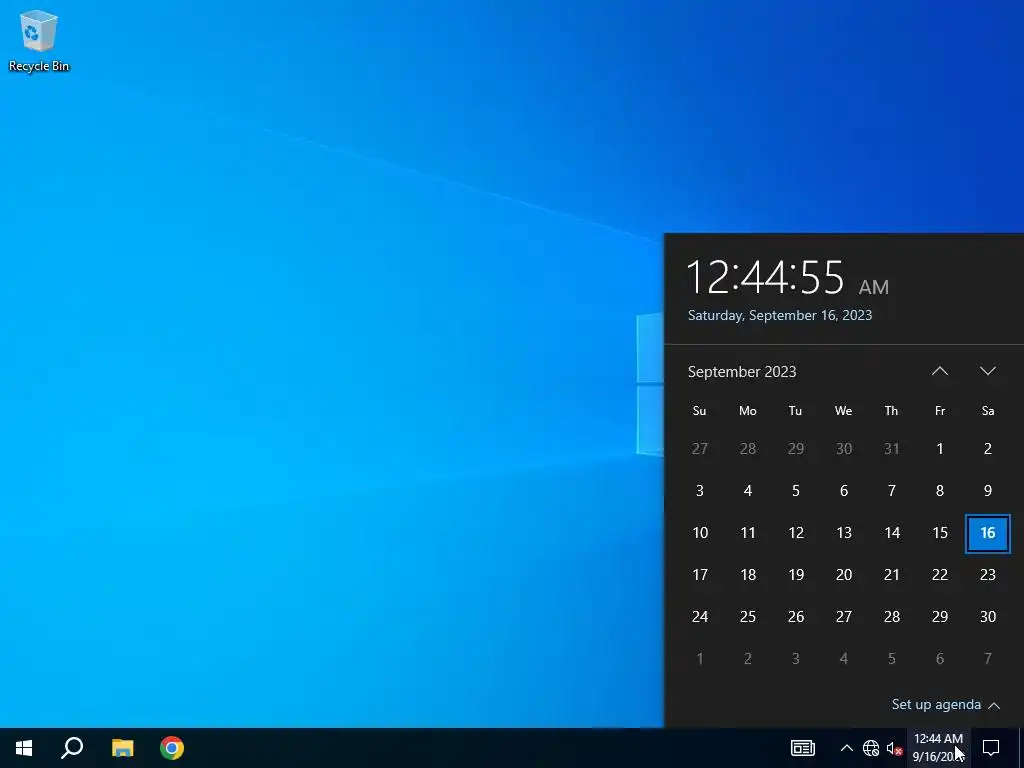The width and height of the screenshot is (1024, 768).
Task: Select September 30 in the fifth week row
Action: (987, 616)
